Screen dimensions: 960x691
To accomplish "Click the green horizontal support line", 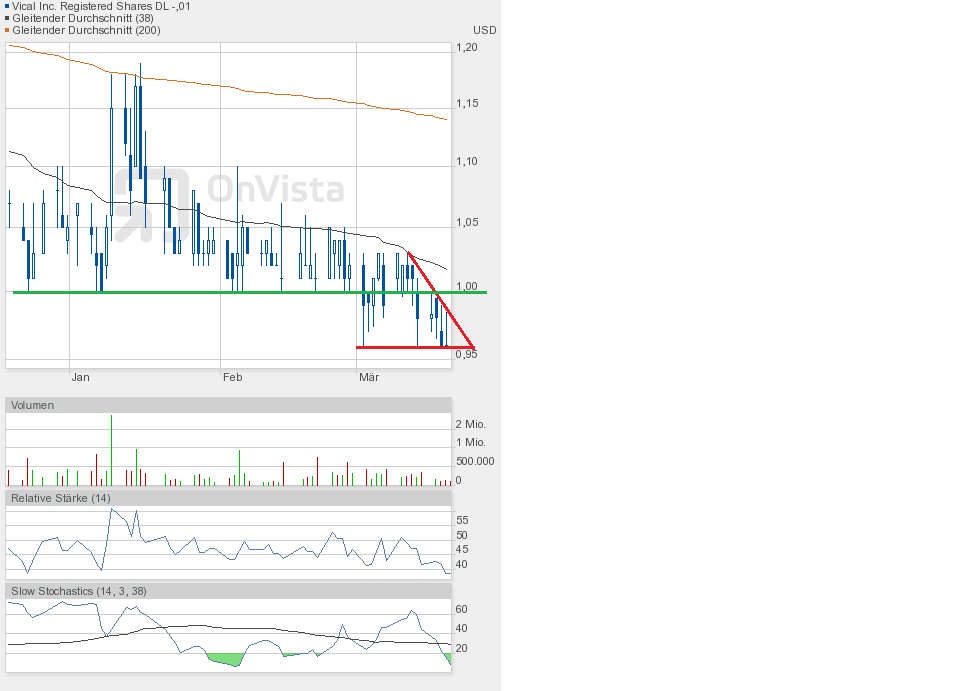I will click(x=200, y=292).
